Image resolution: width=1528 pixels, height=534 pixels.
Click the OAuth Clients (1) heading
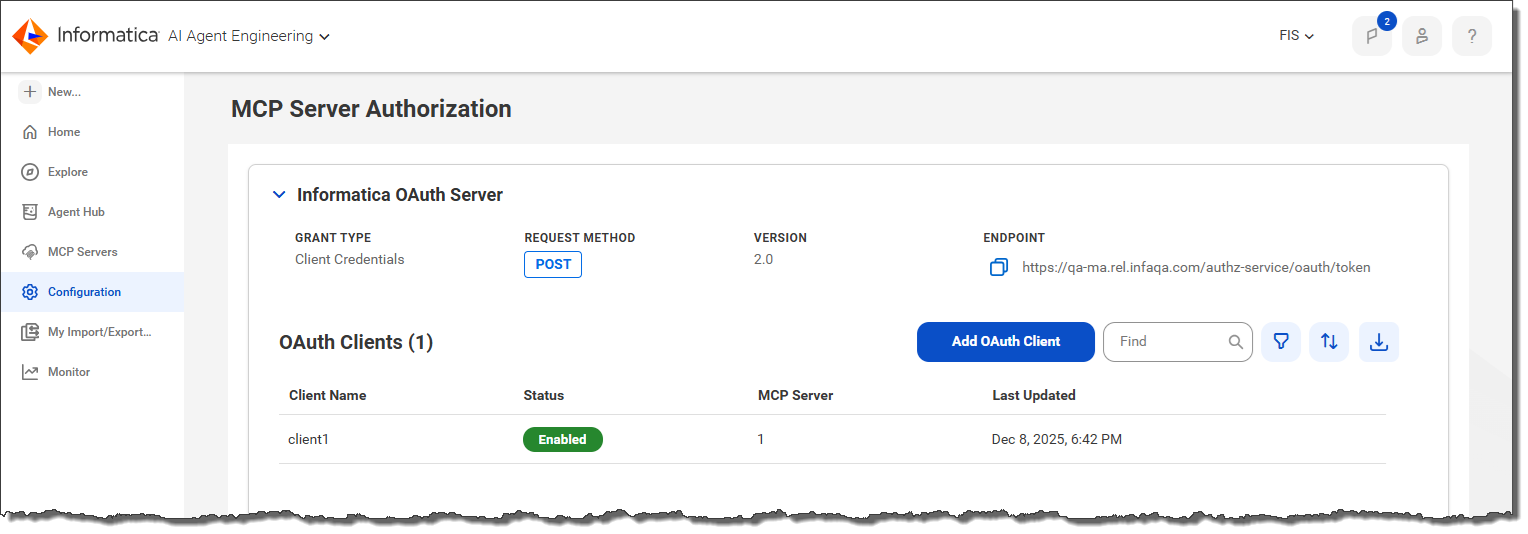pyautogui.click(x=356, y=342)
